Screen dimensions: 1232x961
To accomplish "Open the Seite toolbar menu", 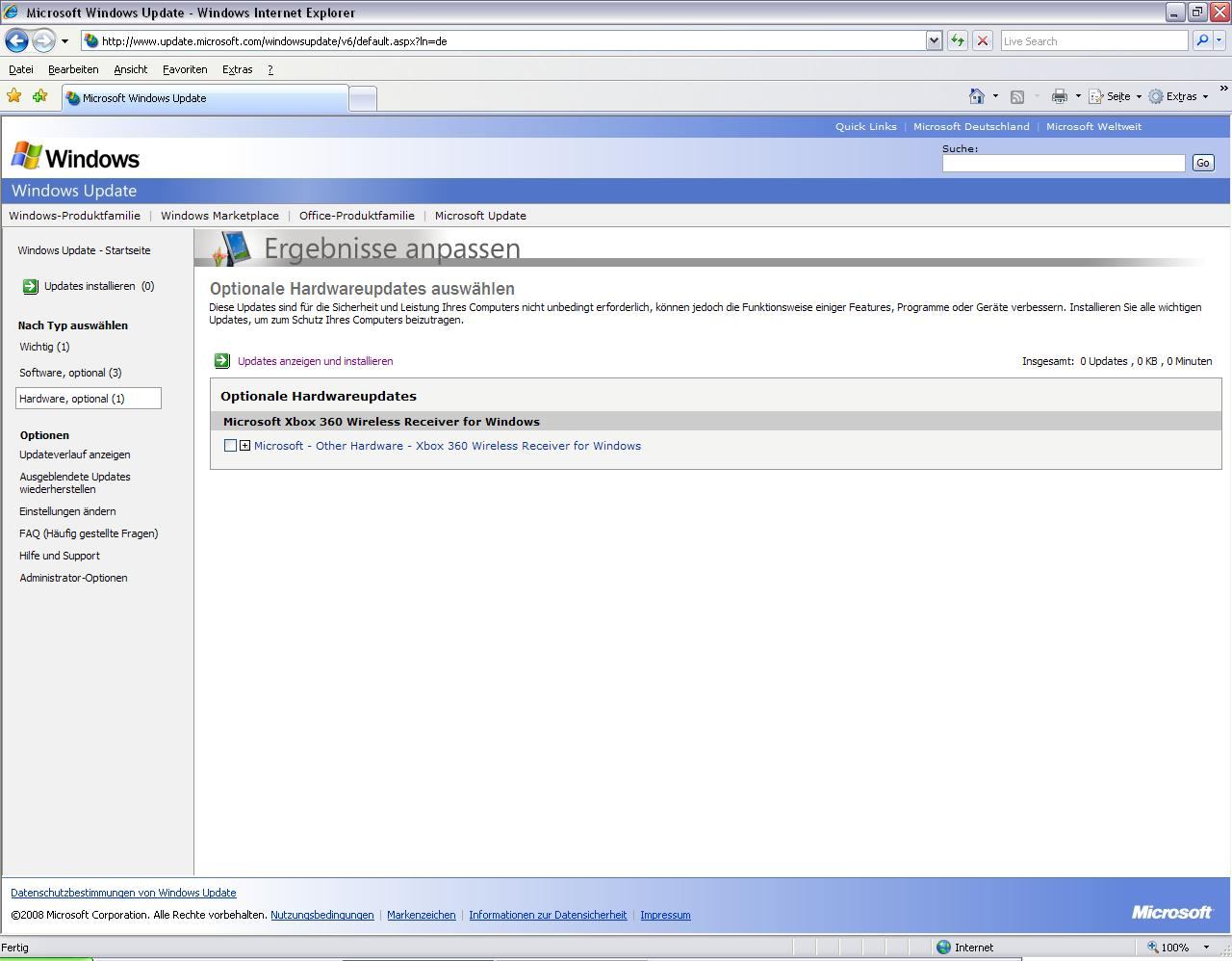I will [x=1115, y=96].
